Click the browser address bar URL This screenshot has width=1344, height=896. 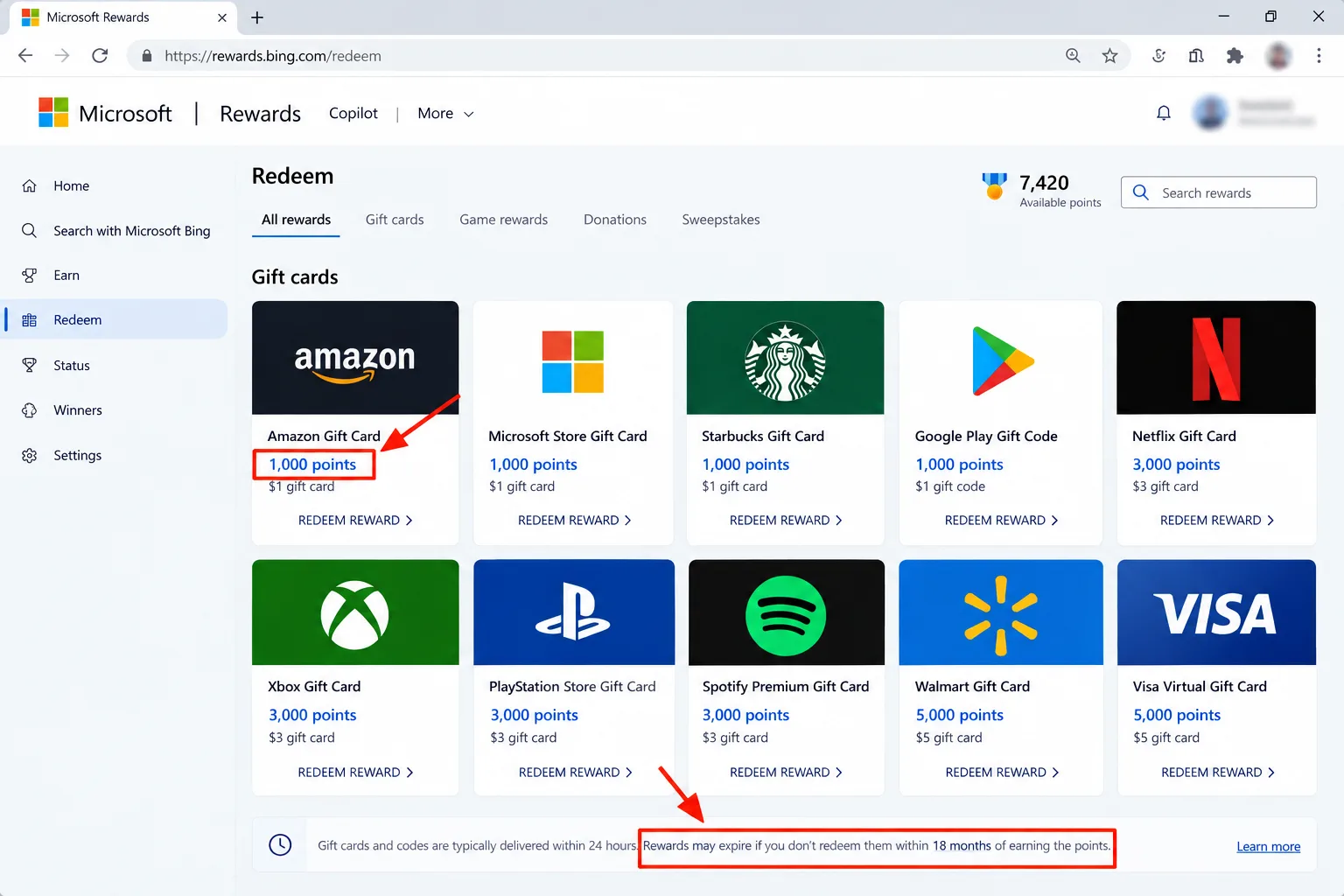[273, 56]
